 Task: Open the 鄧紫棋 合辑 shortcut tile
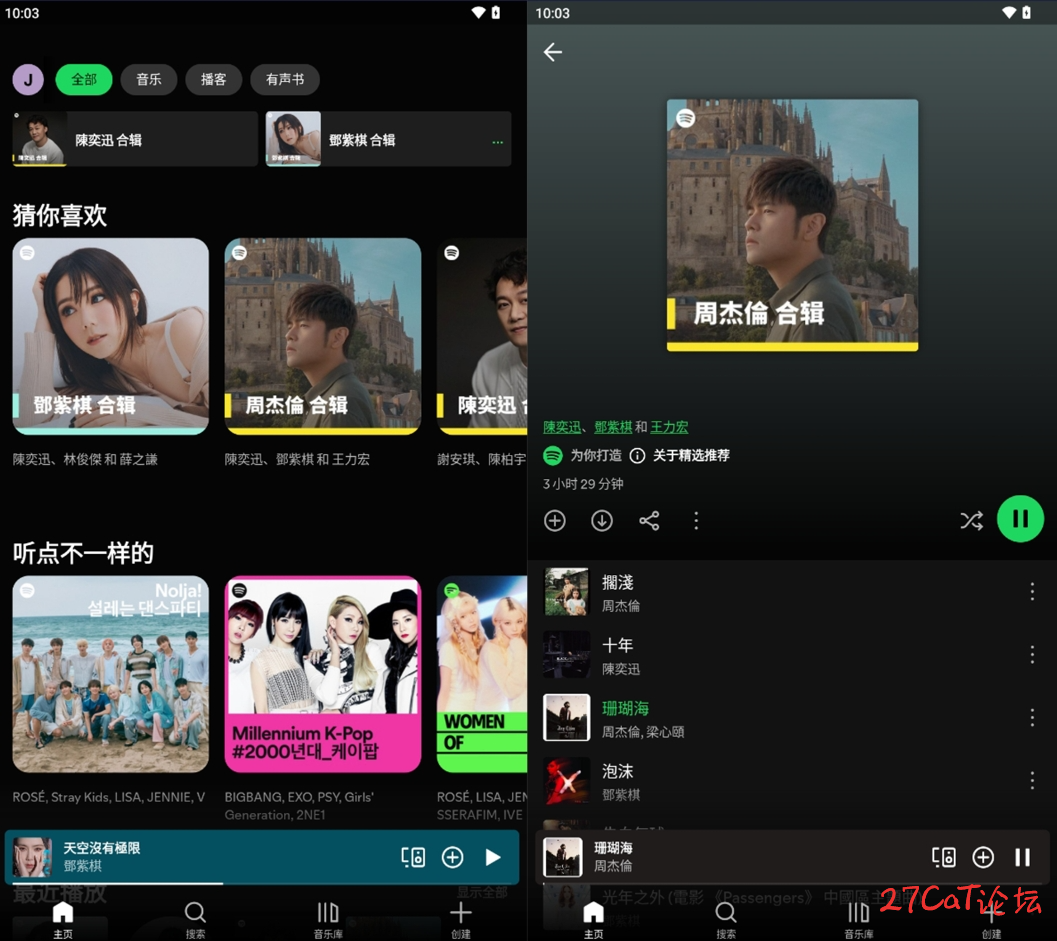pyautogui.click(x=388, y=139)
